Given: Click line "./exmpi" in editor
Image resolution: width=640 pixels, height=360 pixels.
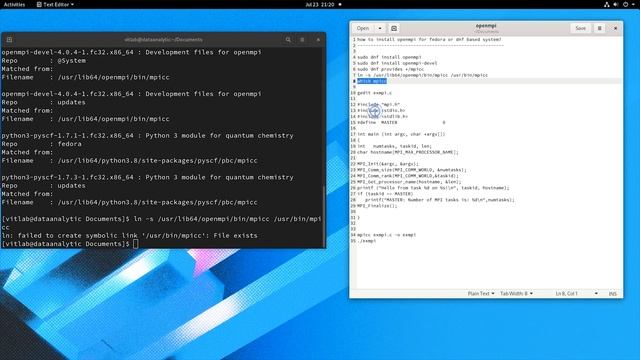Looking at the screenshot, I should click(x=367, y=241).
